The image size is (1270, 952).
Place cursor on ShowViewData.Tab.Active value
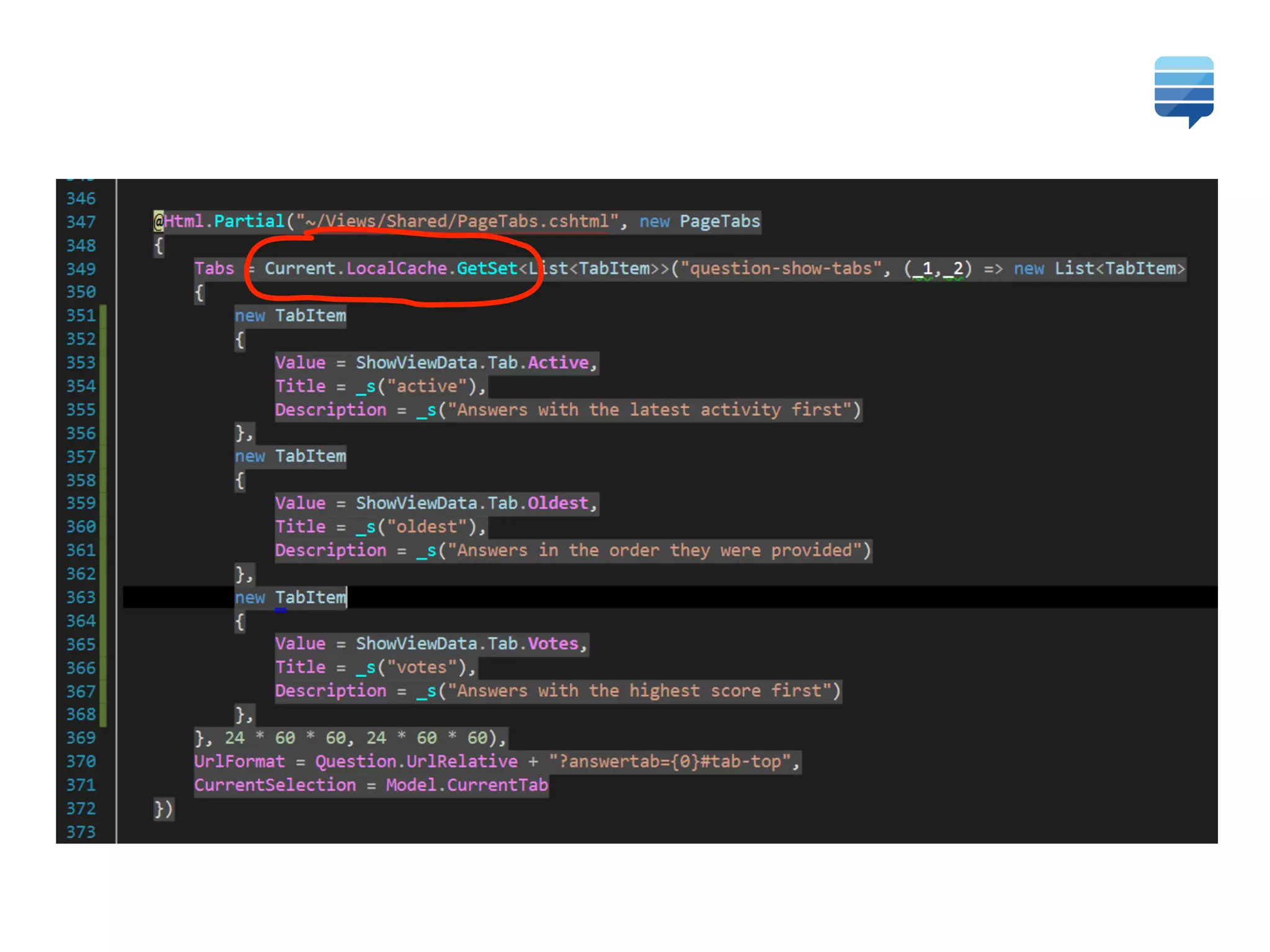[x=471, y=363]
